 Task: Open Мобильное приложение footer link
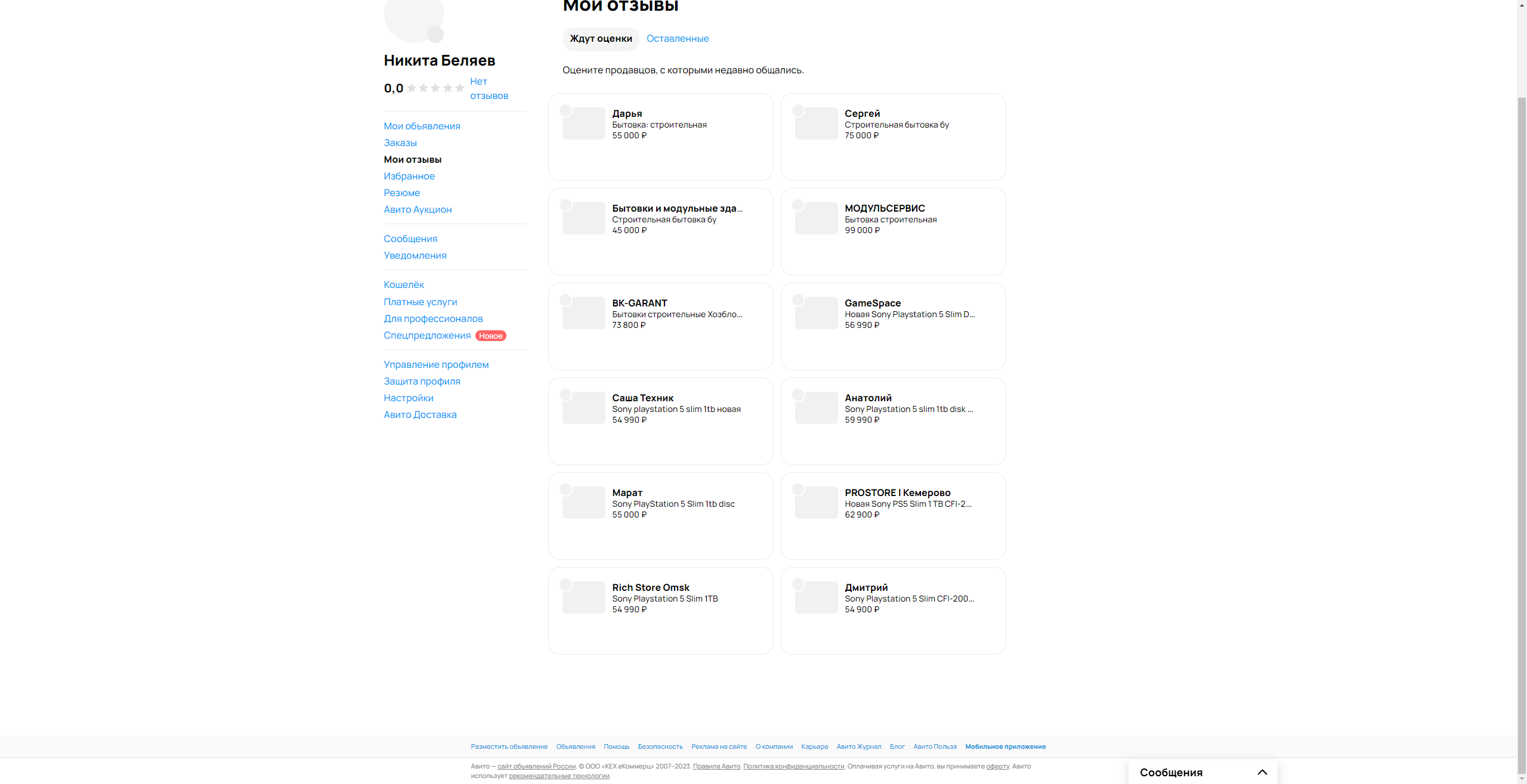tap(1005, 747)
